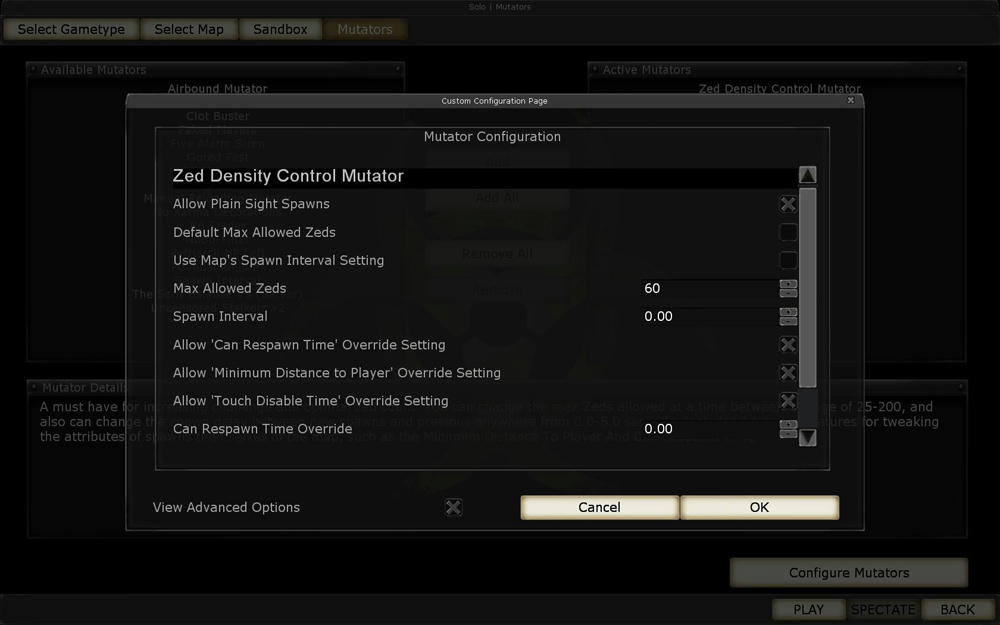Viewport: 1000px width, 625px height.
Task: Enable Use Map's Spawn Interval Setting
Action: (788, 260)
